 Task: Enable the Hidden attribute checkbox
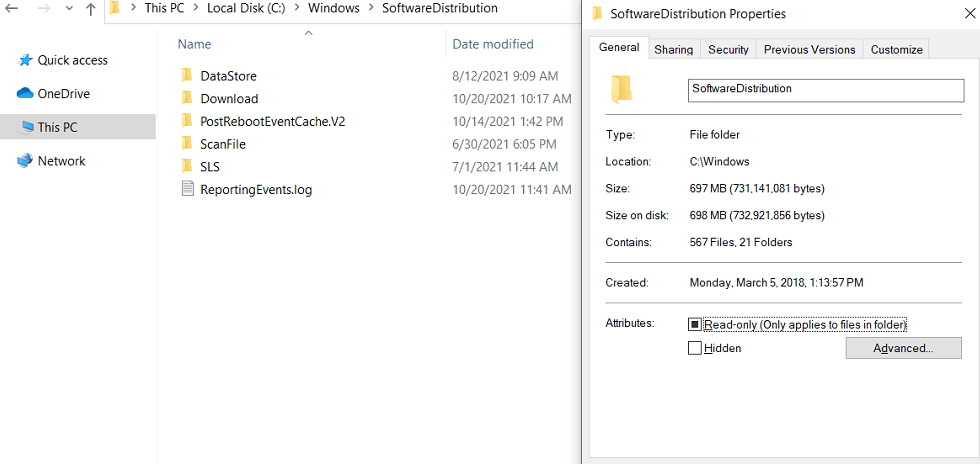(695, 348)
